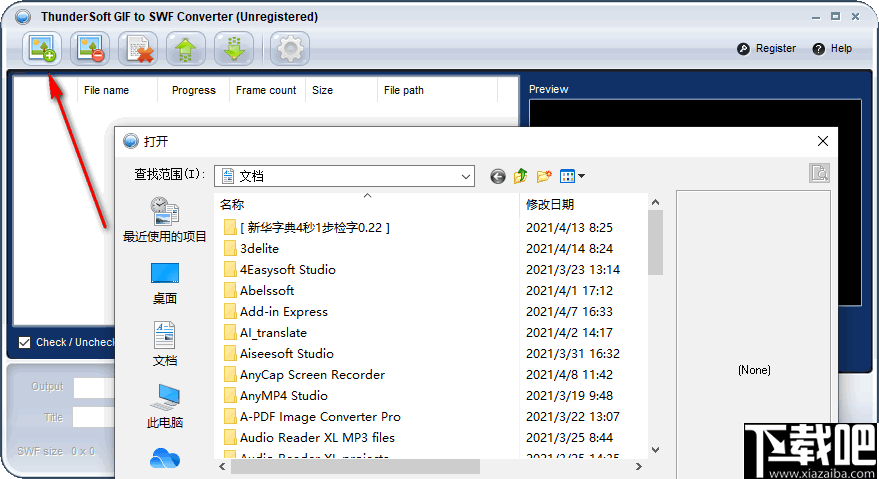Viewport: 879px width, 479px height.
Task: Click the 名称 column header
Action: [232, 205]
